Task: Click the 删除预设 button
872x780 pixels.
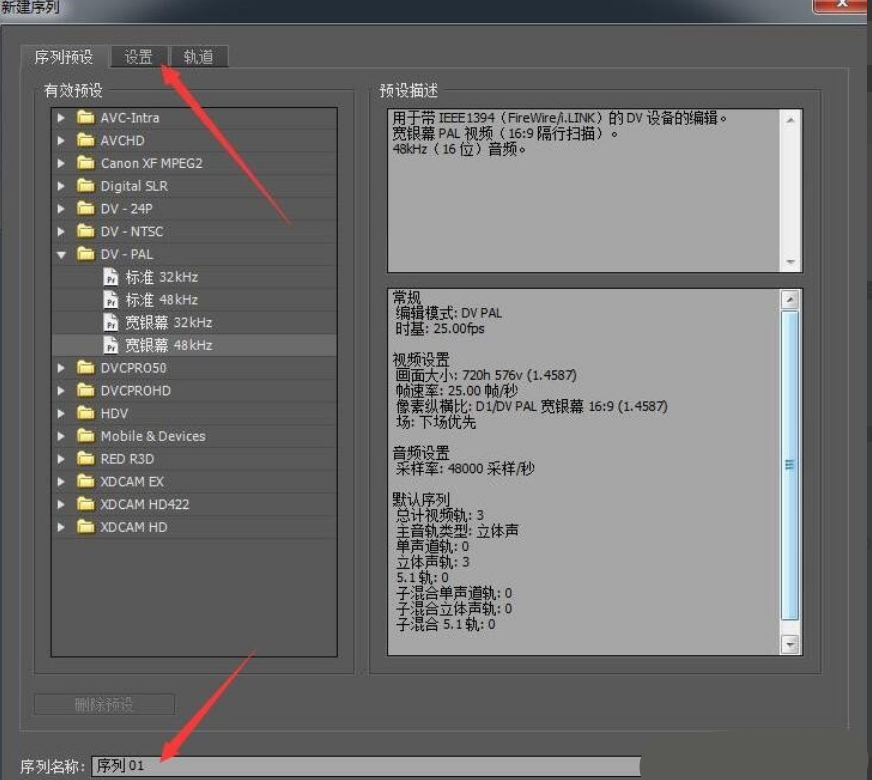Action: pos(105,704)
